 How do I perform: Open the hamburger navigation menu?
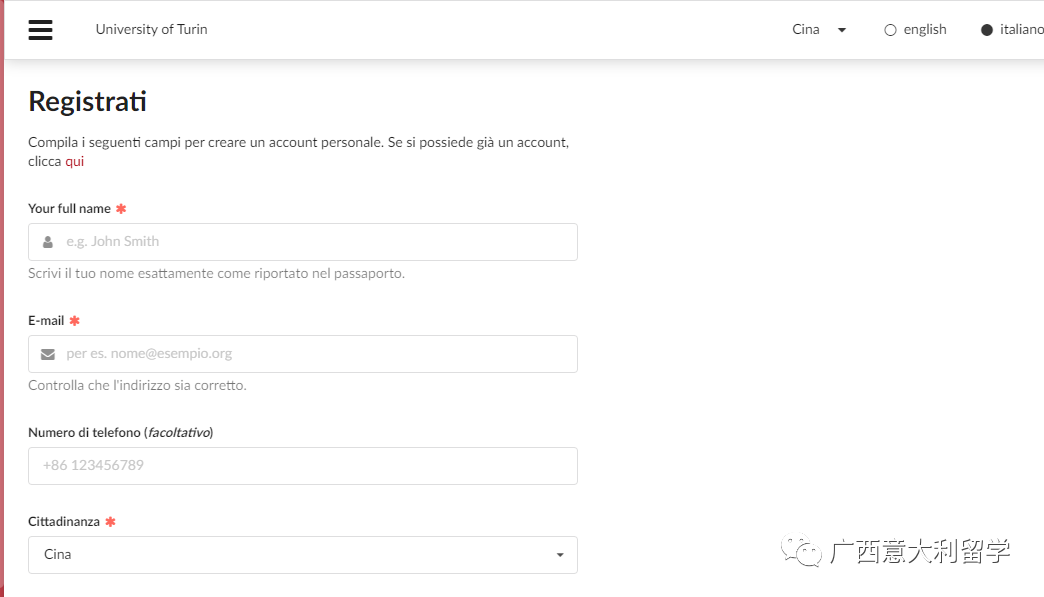tap(40, 30)
